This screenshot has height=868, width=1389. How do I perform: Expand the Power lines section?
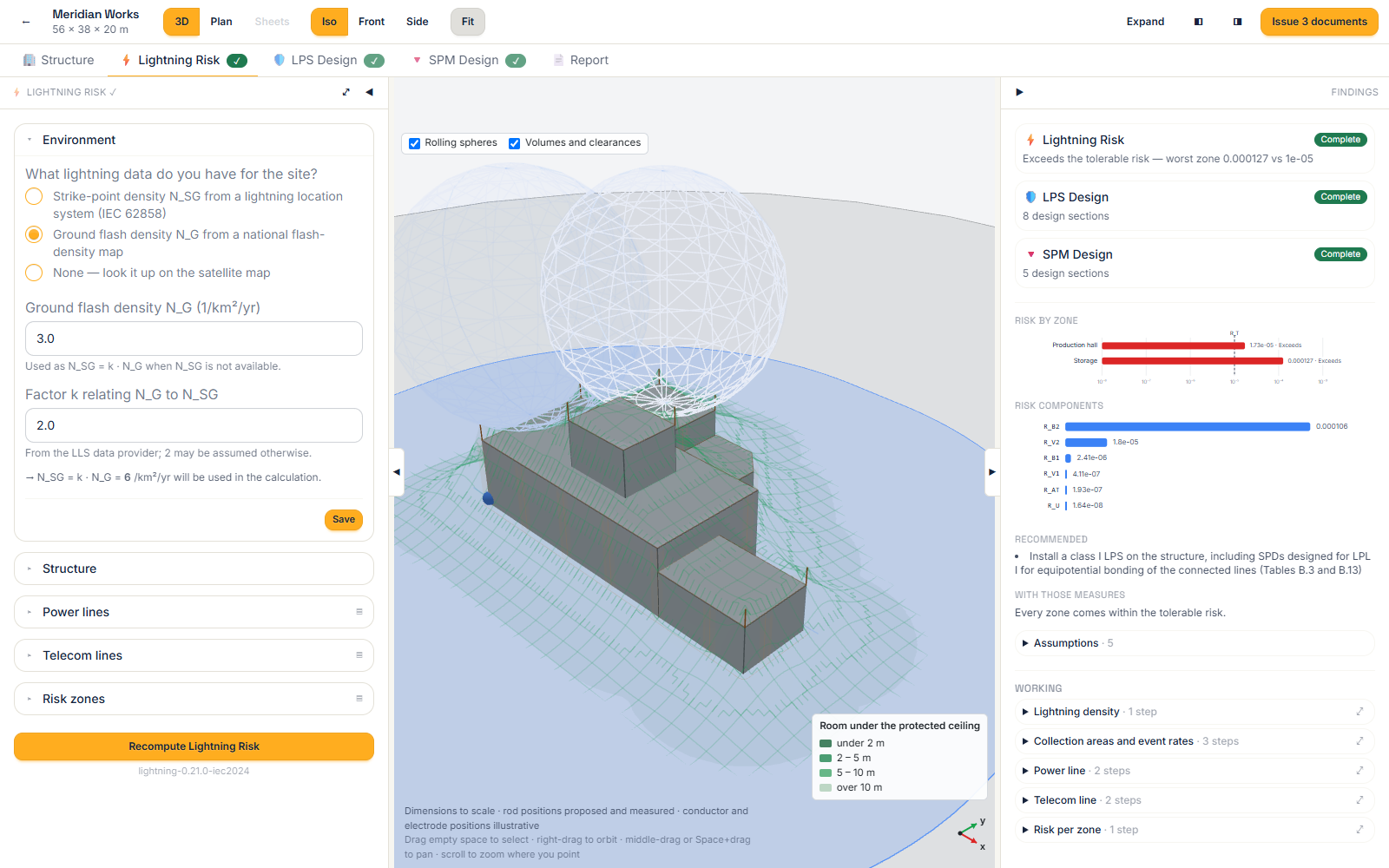pos(194,612)
